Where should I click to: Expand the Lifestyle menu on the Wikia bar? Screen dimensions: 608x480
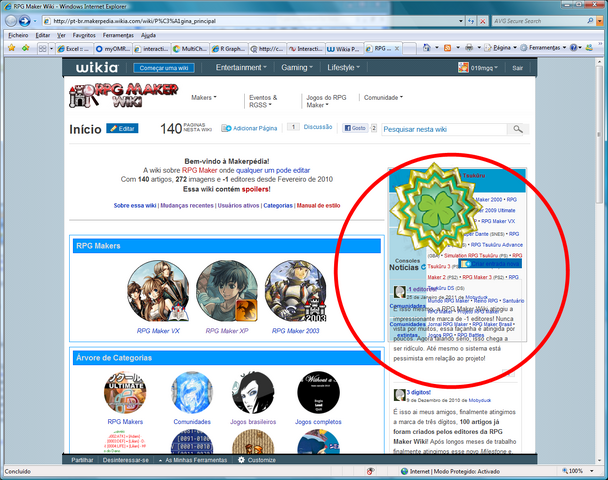pyautogui.click(x=344, y=67)
